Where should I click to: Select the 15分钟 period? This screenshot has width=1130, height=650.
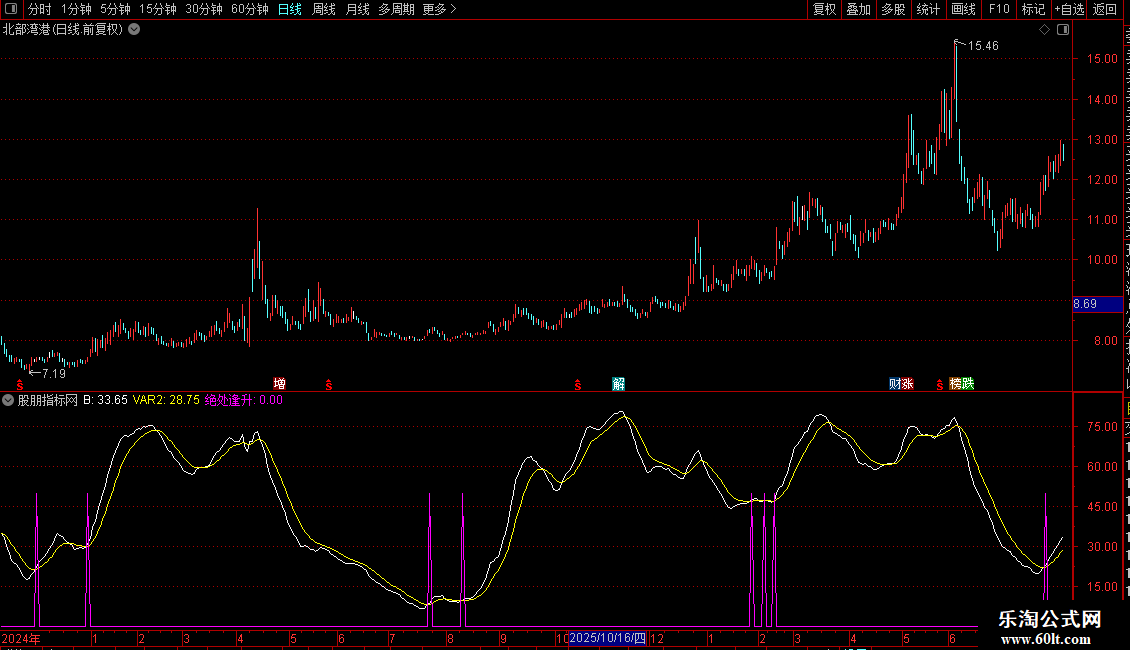point(158,9)
